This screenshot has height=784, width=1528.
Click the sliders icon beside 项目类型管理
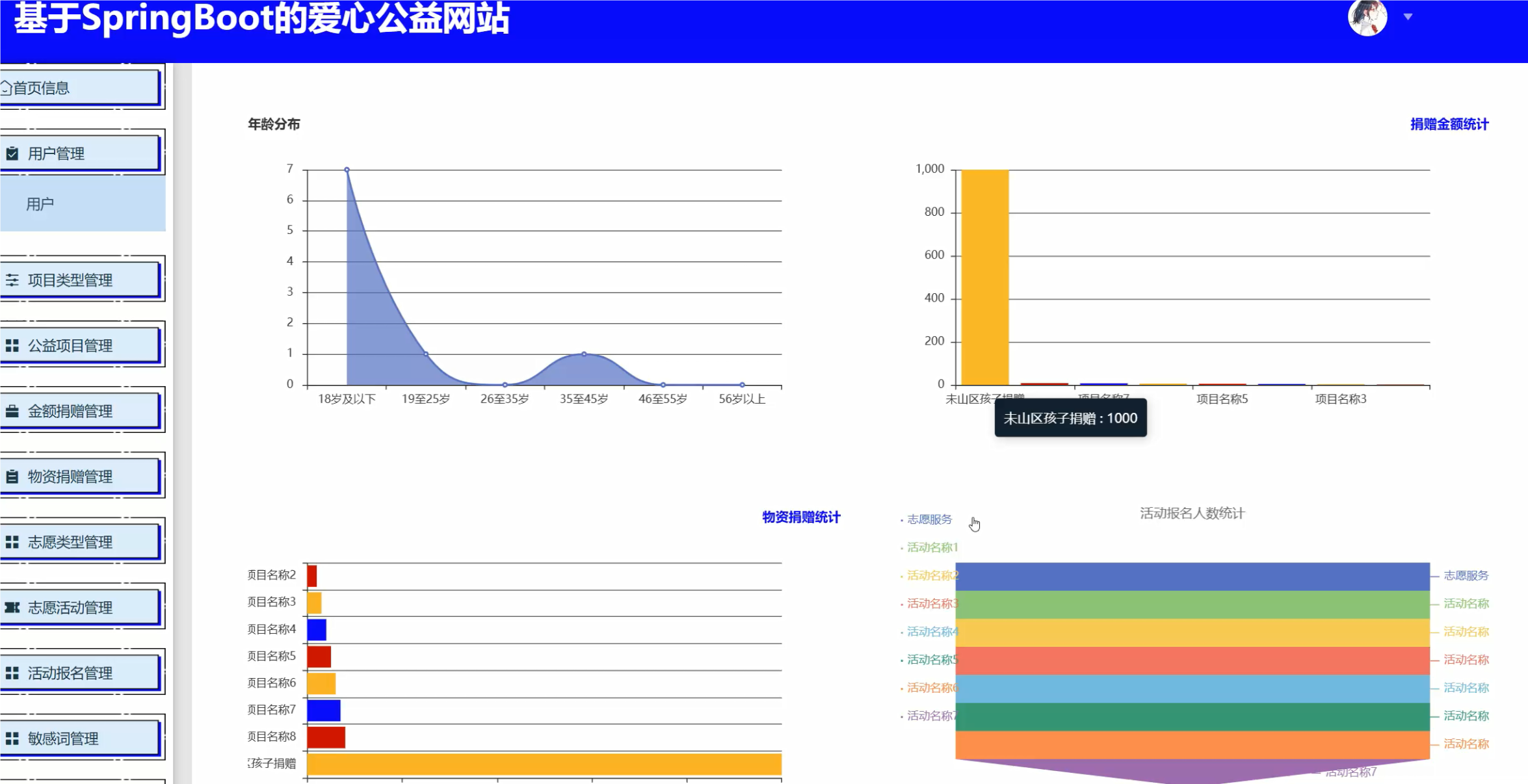click(12, 280)
